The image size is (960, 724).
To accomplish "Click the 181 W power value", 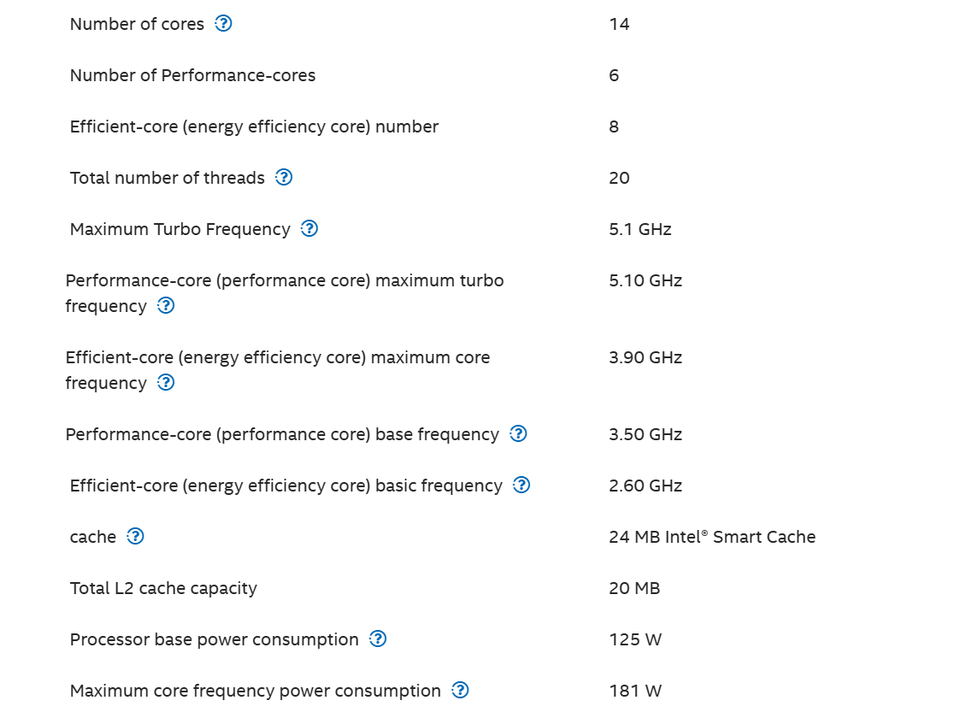I will pyautogui.click(x=635, y=691).
